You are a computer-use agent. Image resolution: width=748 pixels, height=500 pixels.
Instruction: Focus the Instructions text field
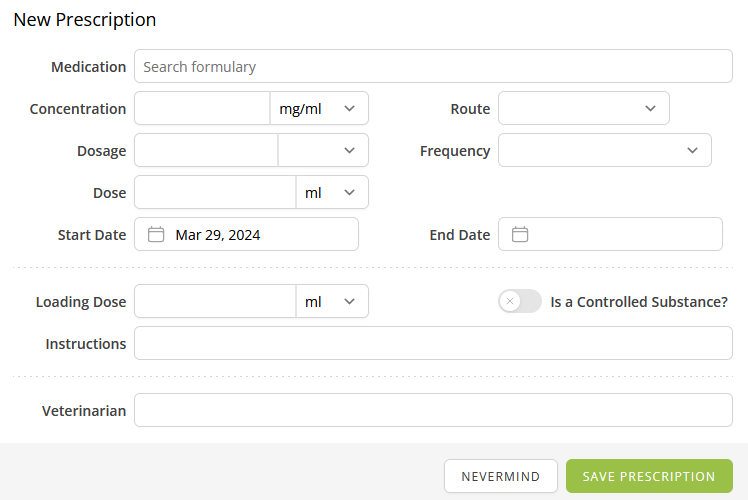433,343
